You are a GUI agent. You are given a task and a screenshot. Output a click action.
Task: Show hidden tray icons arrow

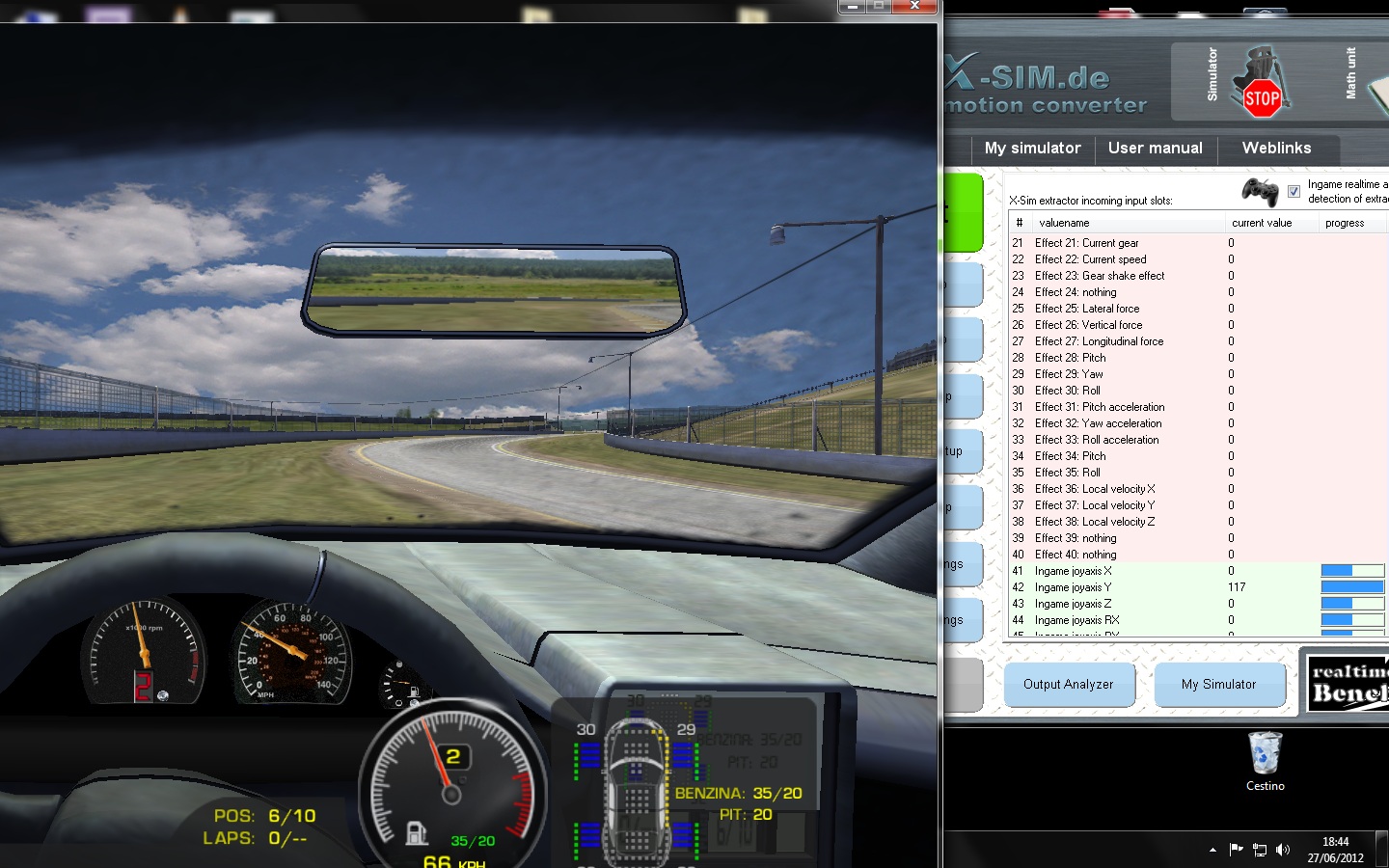(1212, 850)
